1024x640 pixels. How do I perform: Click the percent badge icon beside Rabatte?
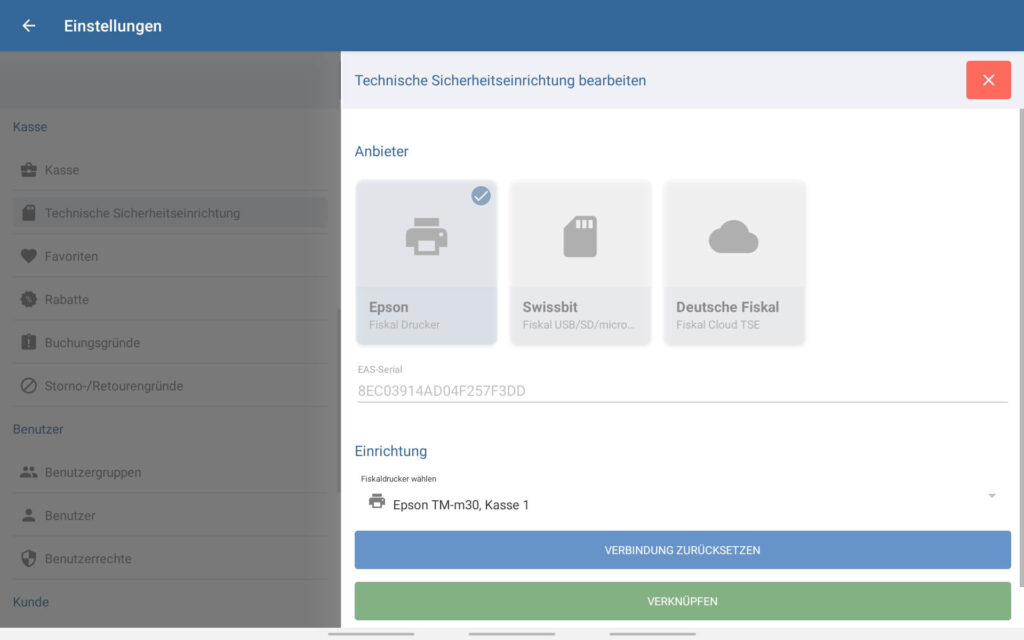coord(29,299)
